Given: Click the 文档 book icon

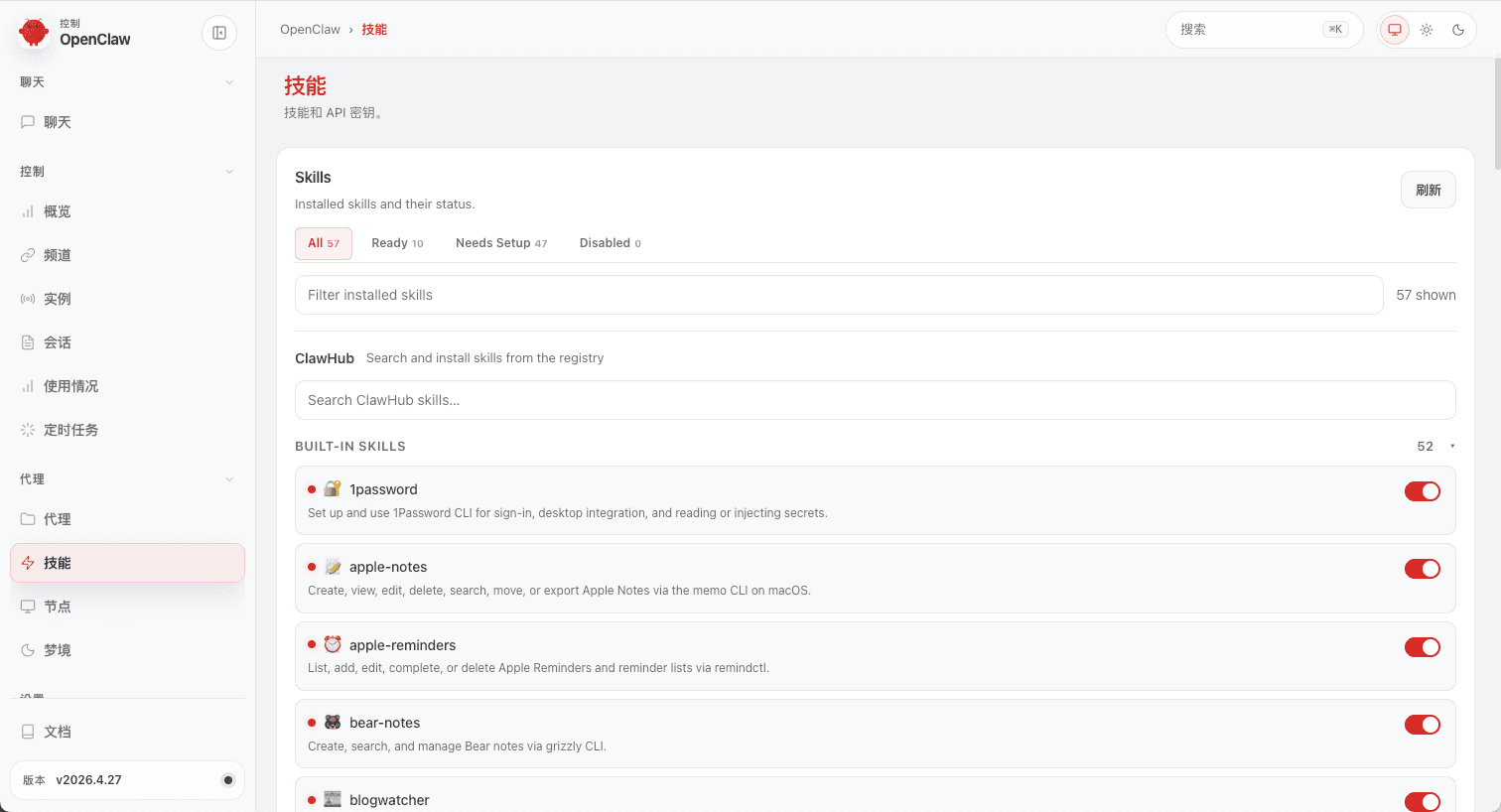Looking at the screenshot, I should pos(28,732).
